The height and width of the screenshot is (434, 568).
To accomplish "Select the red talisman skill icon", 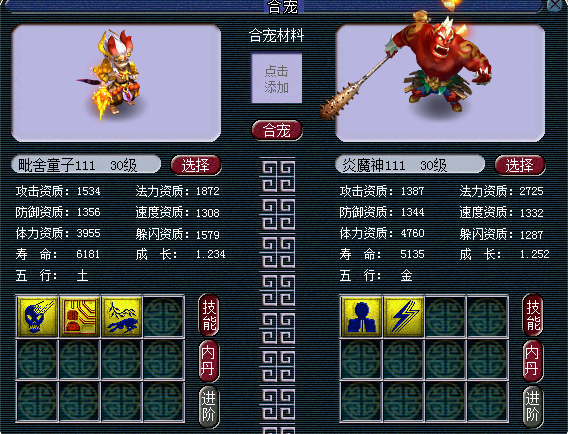I will pos(80,317).
